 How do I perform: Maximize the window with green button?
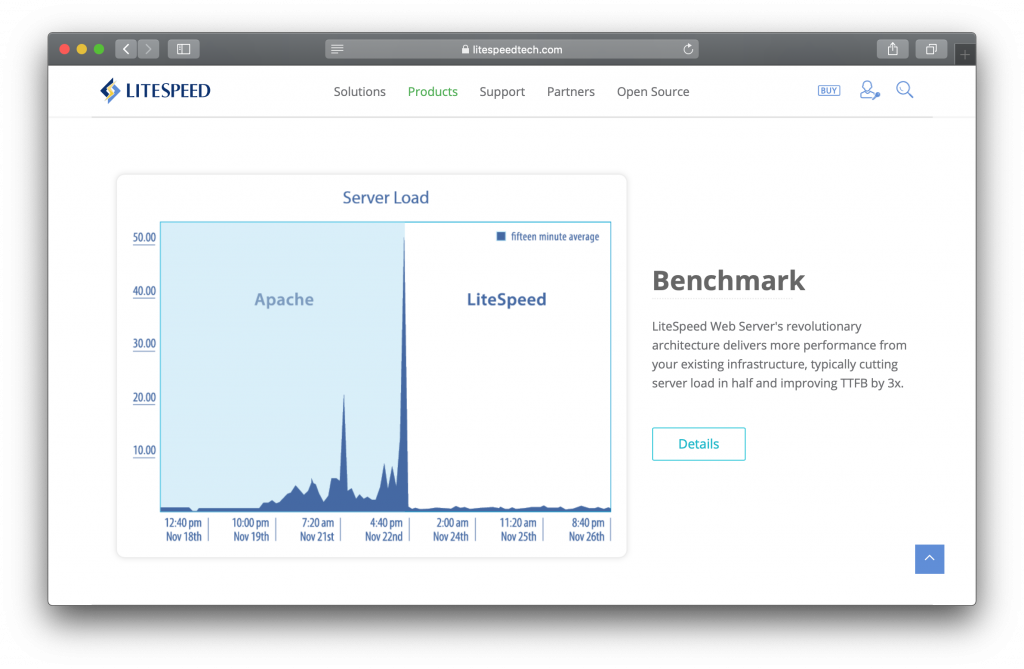[x=99, y=49]
